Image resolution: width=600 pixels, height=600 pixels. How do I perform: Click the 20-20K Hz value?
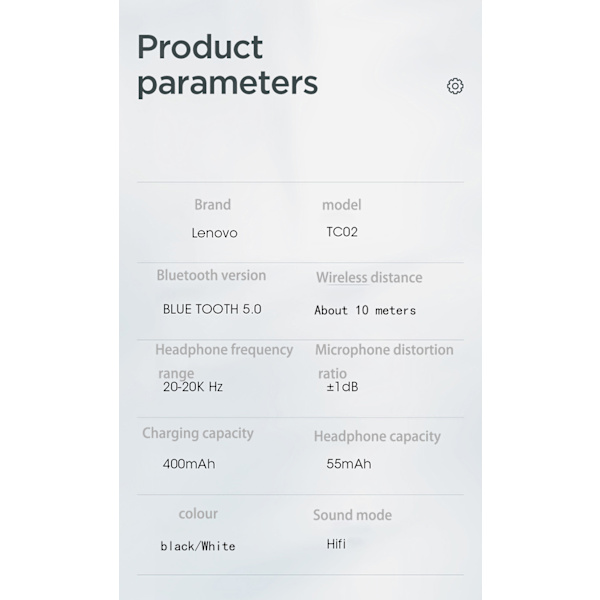coord(193,387)
